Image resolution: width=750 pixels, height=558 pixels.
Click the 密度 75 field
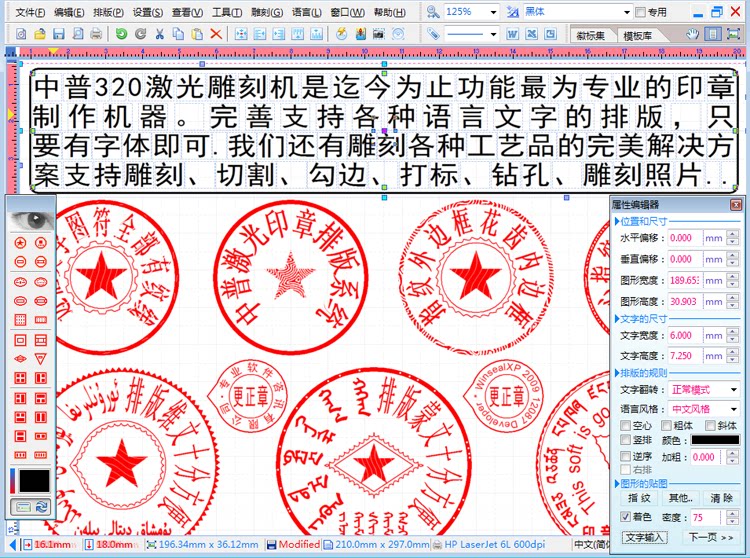(x=705, y=517)
